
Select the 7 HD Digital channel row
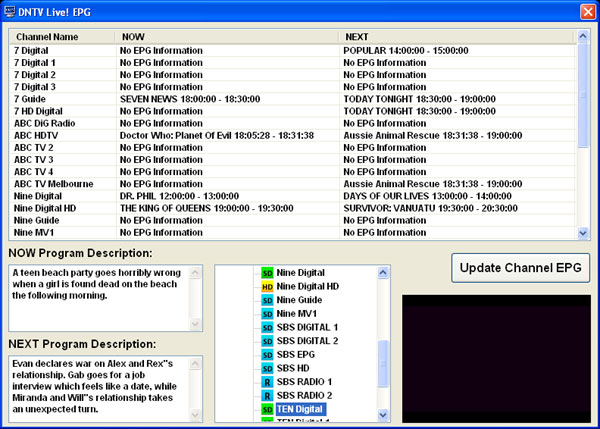tap(293, 111)
